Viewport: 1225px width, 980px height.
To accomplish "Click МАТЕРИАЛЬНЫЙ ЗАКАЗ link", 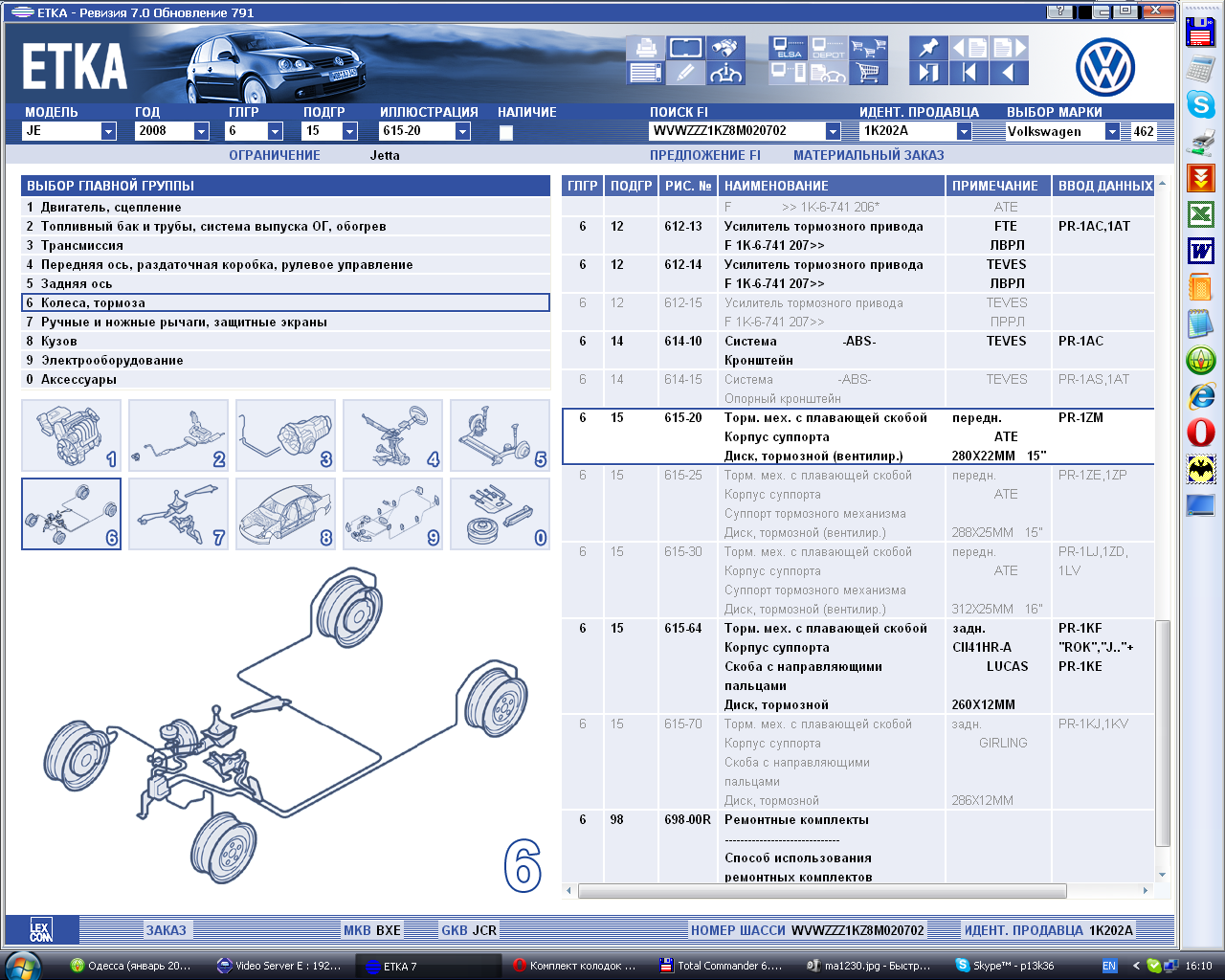I will coord(869,155).
